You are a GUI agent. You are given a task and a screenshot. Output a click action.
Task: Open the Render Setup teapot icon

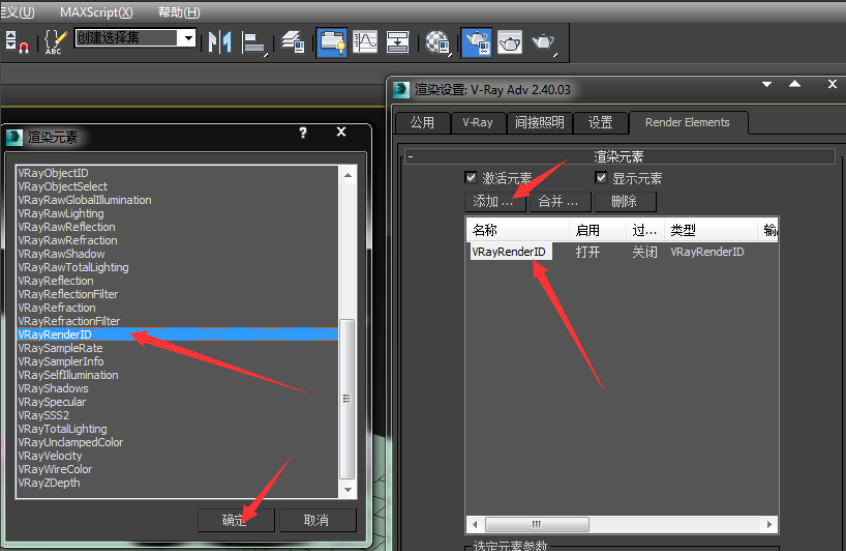[x=477, y=42]
